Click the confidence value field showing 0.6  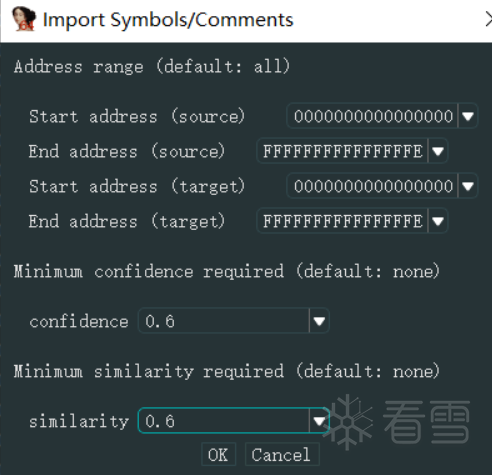pyautogui.click(x=224, y=321)
